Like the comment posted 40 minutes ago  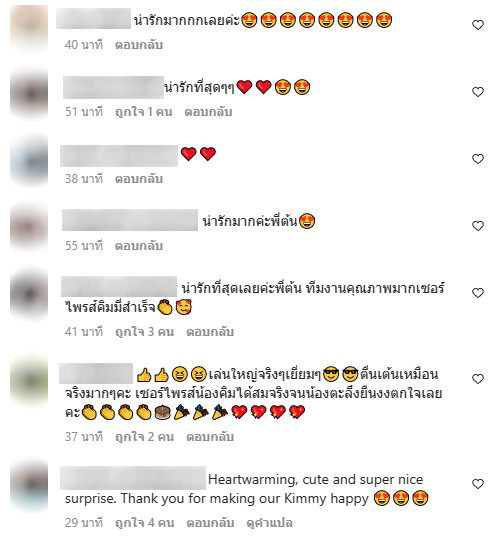(x=478, y=25)
